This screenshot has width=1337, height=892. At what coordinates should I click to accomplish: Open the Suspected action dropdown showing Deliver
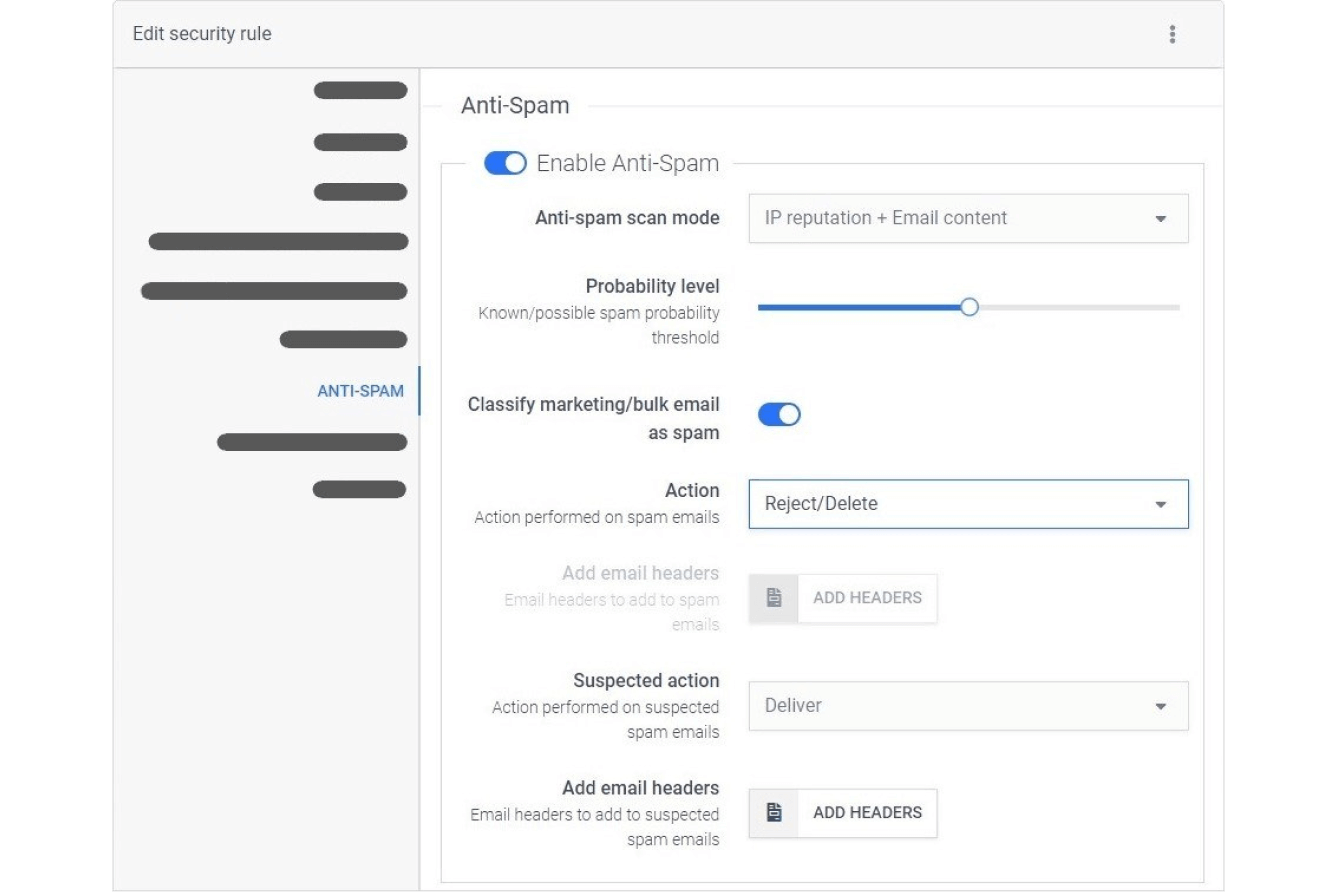tap(966, 705)
